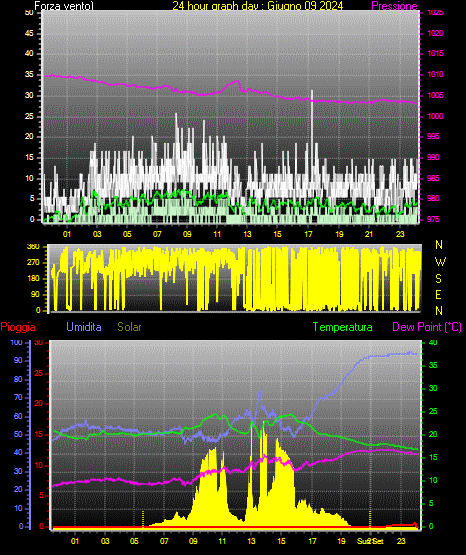This screenshot has width=466, height=555.
Task: Click the red 25 value on rain axis
Action: [x=39, y=373]
